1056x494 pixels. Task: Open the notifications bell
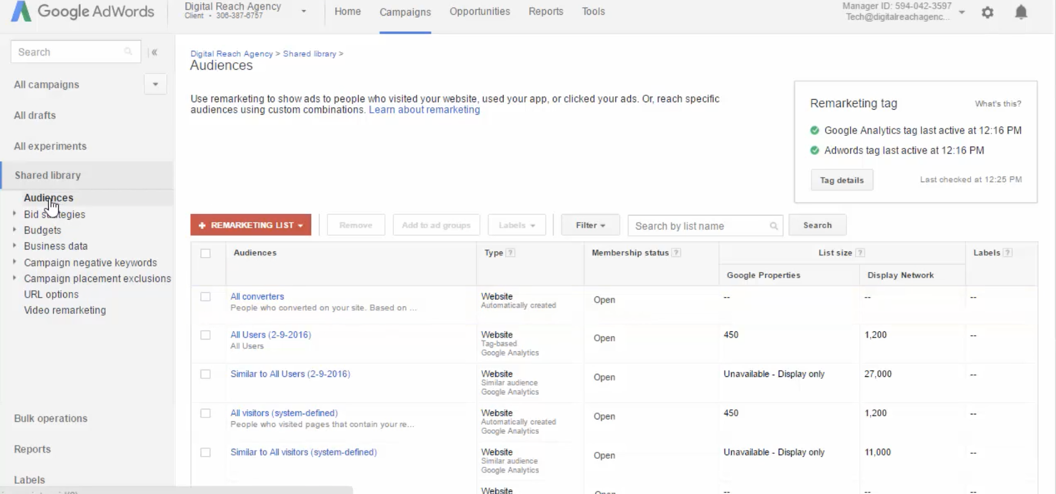(x=1021, y=11)
